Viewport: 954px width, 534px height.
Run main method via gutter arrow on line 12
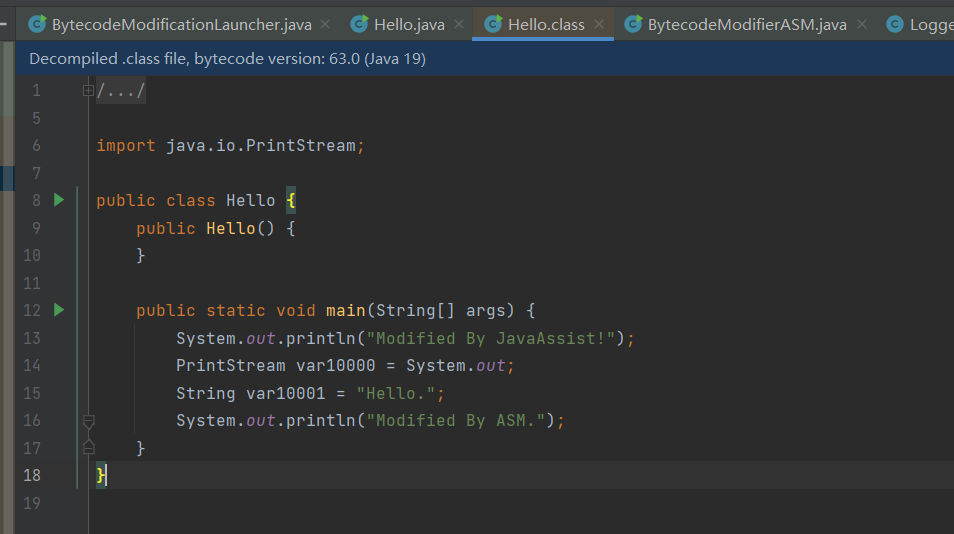pyautogui.click(x=59, y=310)
